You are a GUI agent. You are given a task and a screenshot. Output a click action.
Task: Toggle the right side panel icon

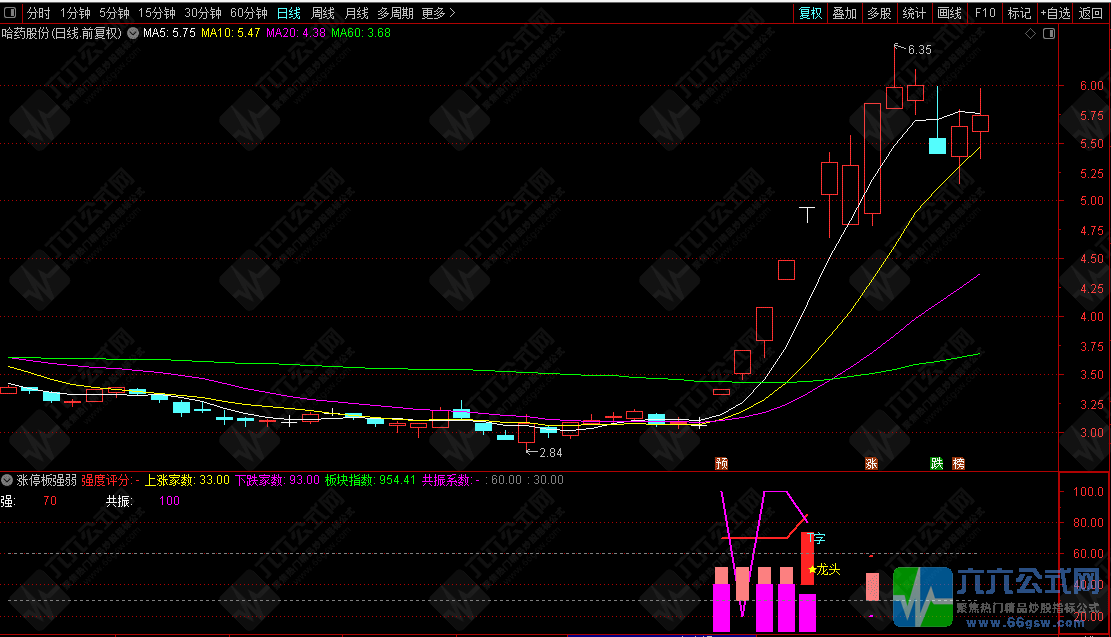pyautogui.click(x=1049, y=33)
